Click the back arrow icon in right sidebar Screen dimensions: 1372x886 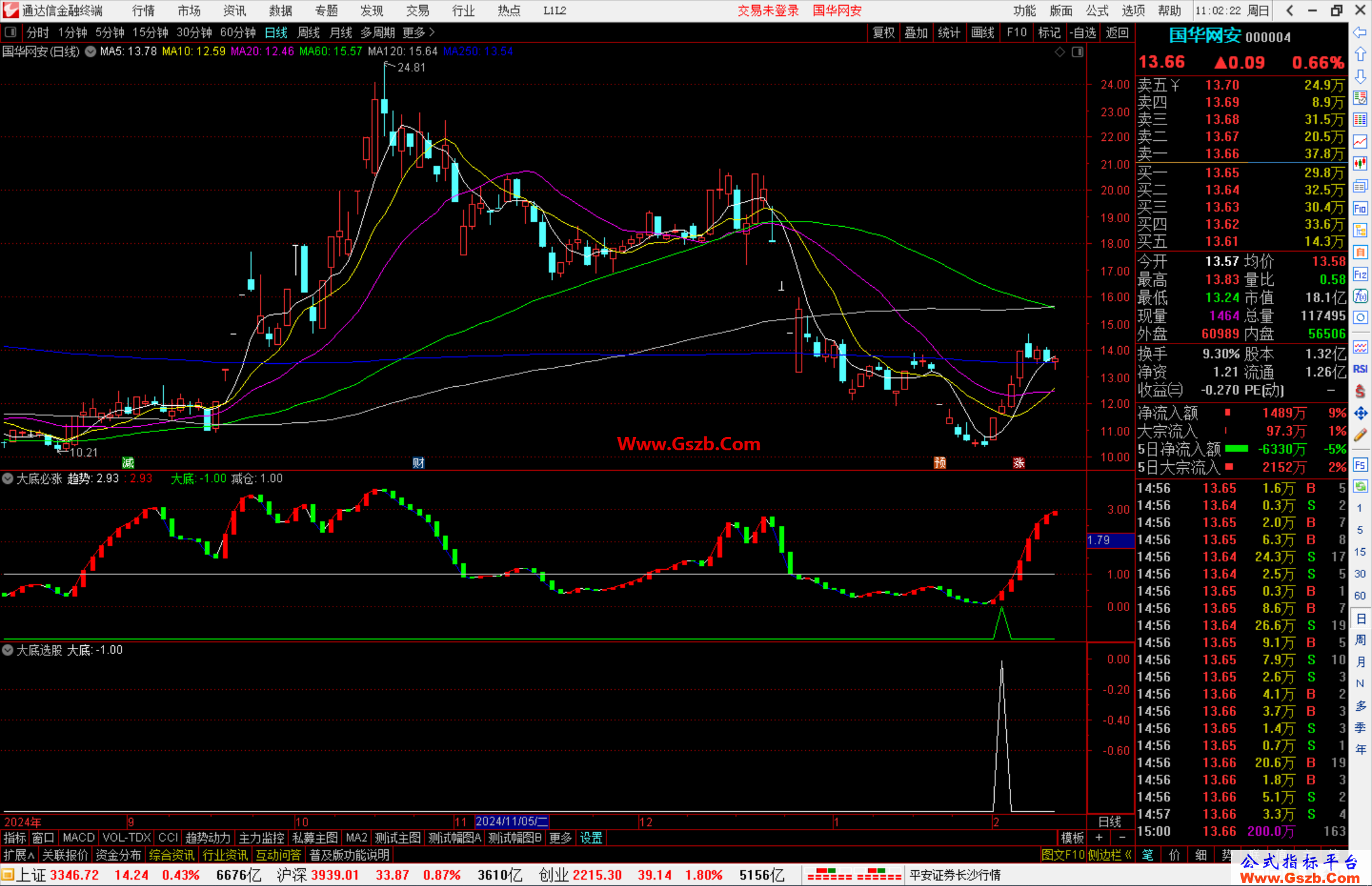(x=1360, y=32)
